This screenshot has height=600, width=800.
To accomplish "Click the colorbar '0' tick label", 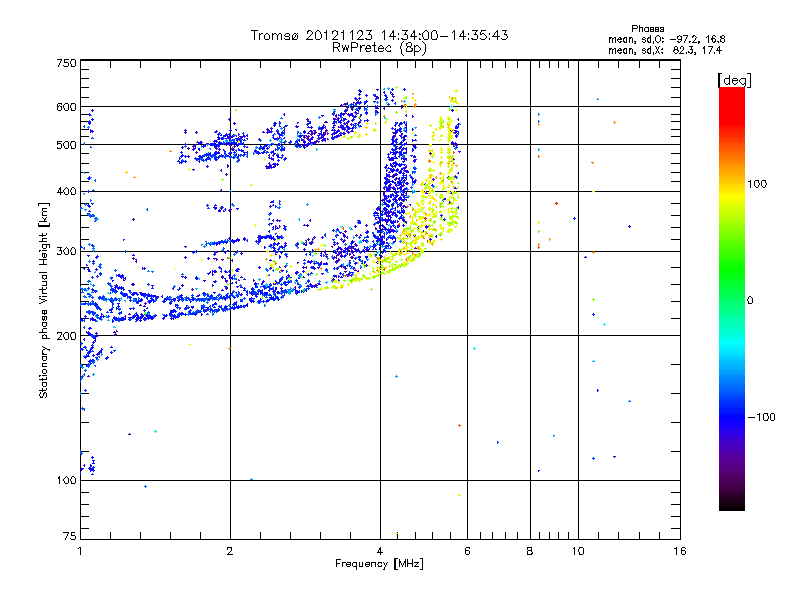I will [750, 301].
